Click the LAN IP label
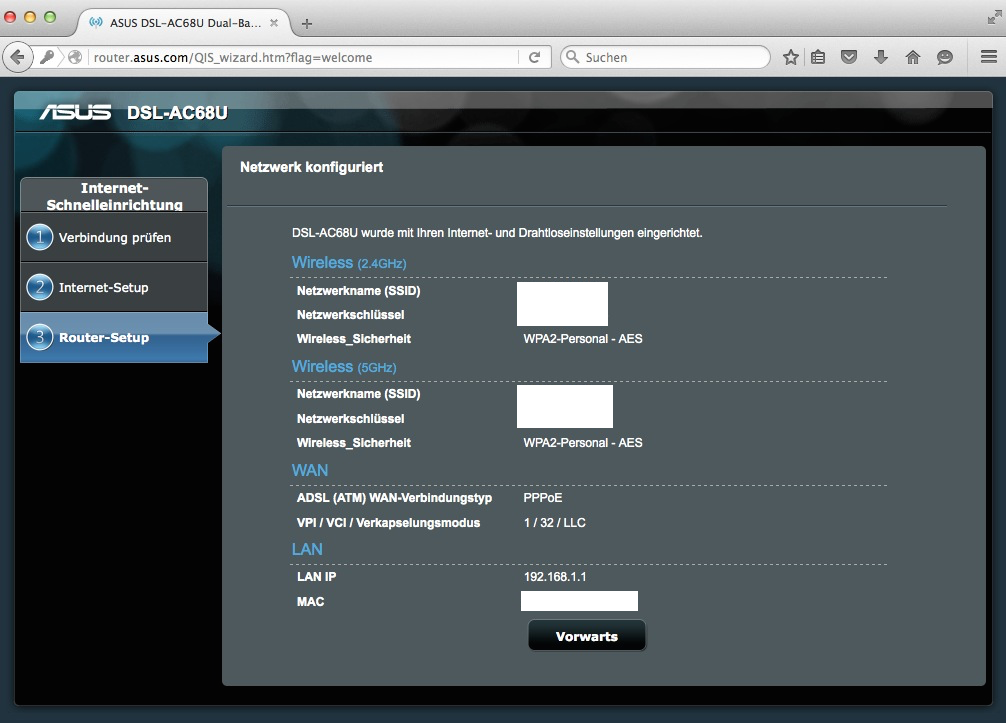 (x=316, y=577)
